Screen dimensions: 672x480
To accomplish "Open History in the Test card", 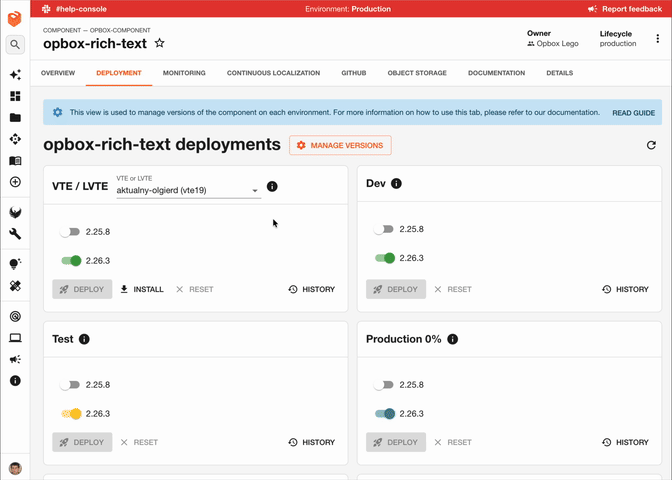I will click(312, 442).
